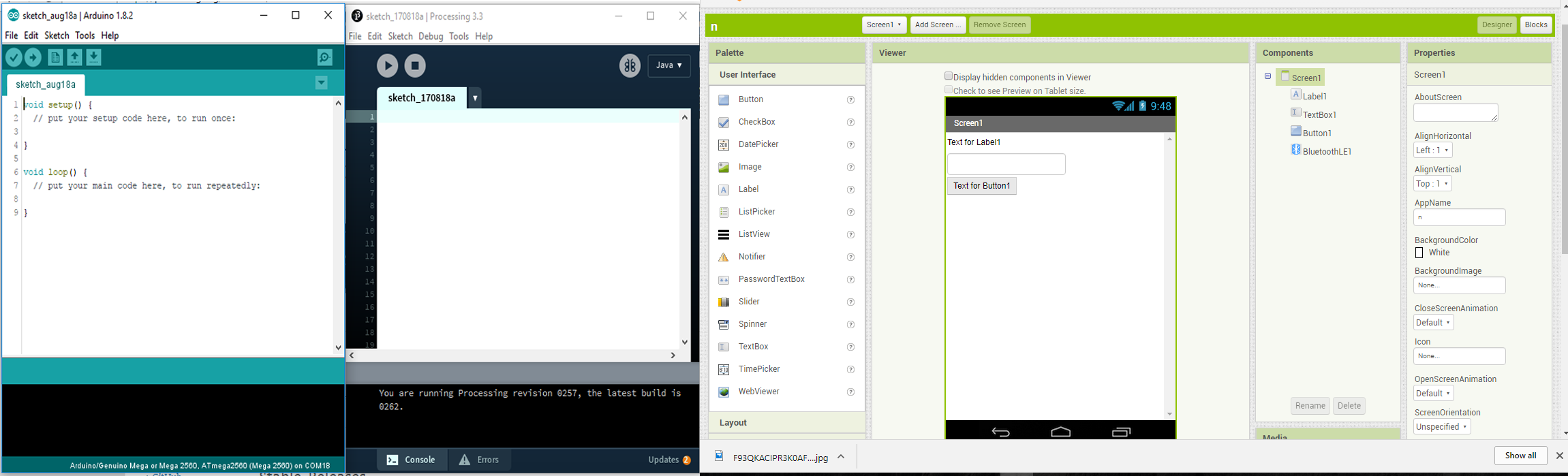Enable Preview on Tablet size checkbox

[x=948, y=90]
